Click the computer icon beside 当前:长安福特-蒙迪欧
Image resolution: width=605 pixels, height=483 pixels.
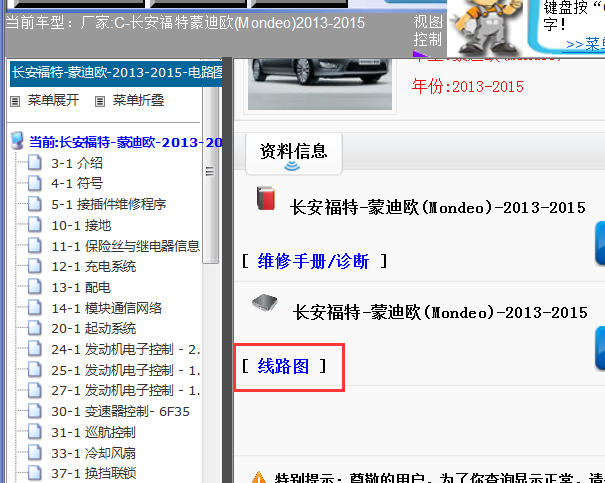pos(17,141)
